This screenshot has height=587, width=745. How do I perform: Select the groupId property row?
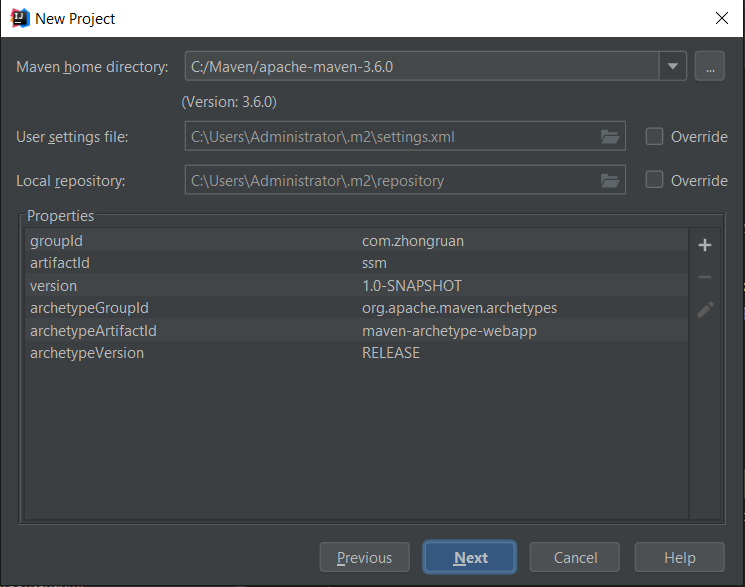[x=355, y=241]
